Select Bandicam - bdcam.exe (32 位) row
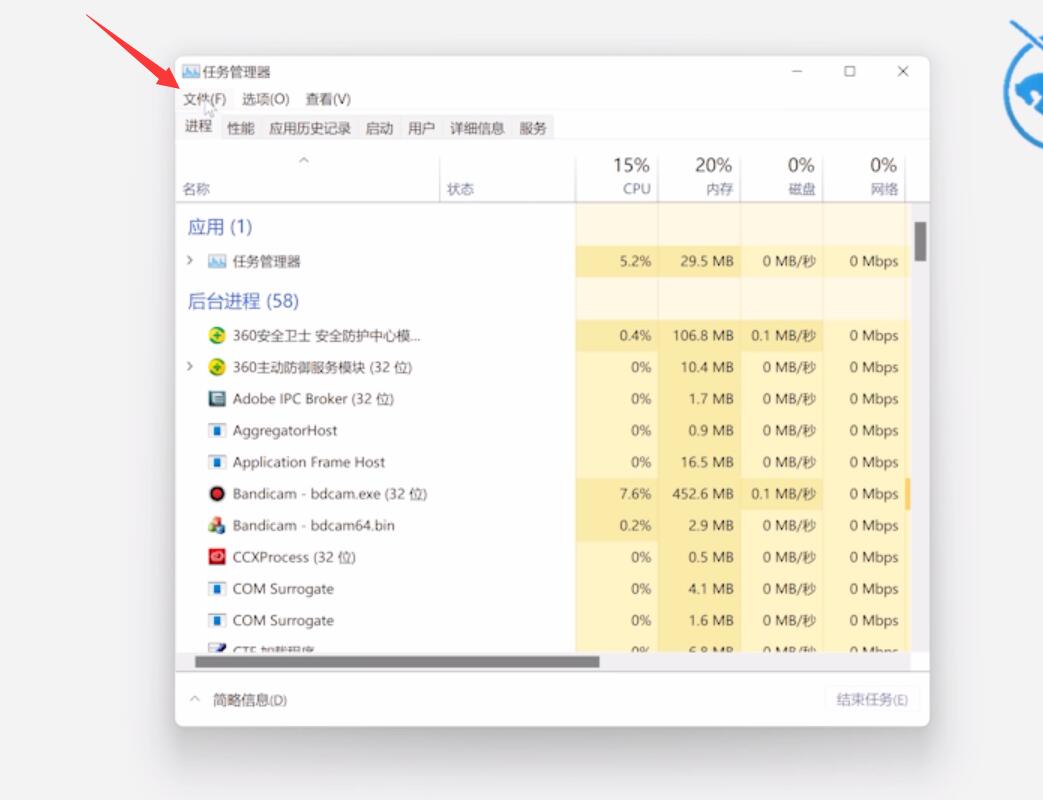1043x800 pixels. coord(543,494)
